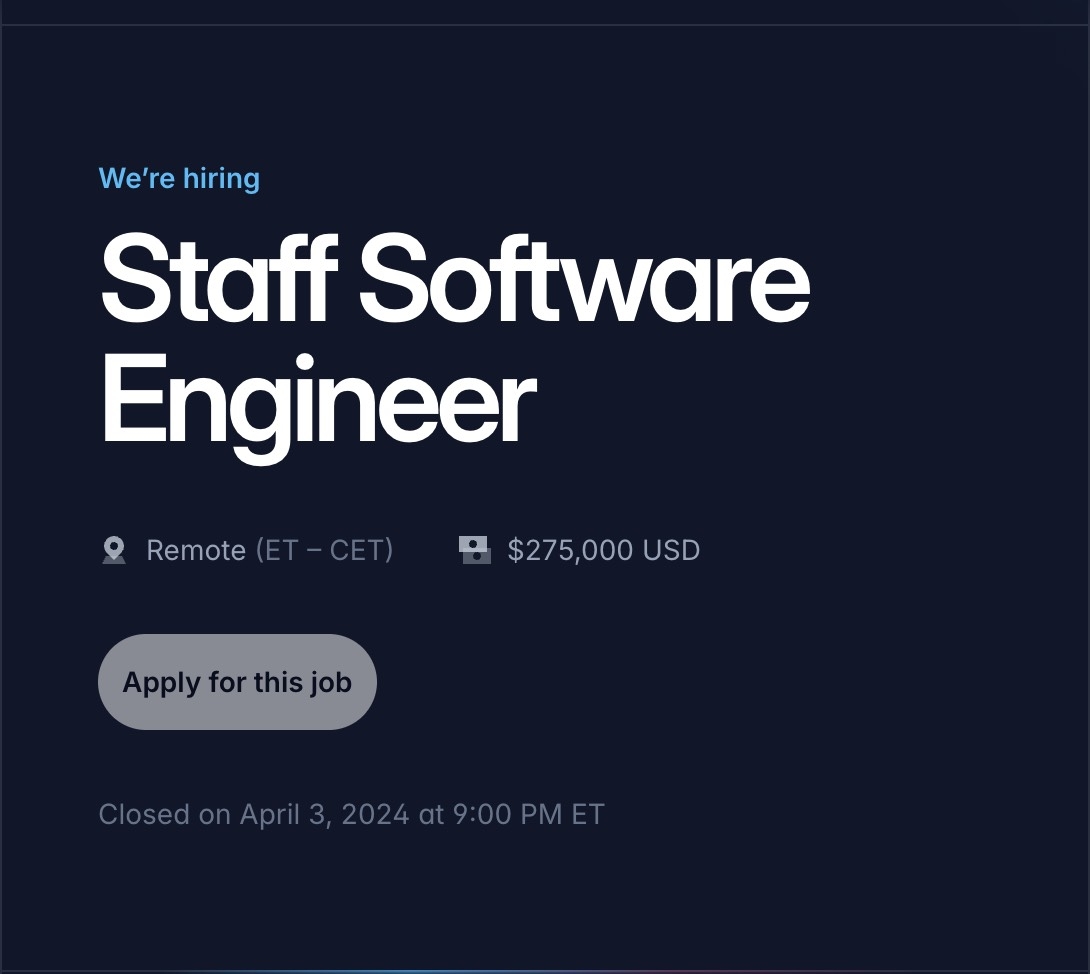Screen dimensions: 1090x974
Task: Select the word "Staff" in the heading
Action: tap(219, 279)
